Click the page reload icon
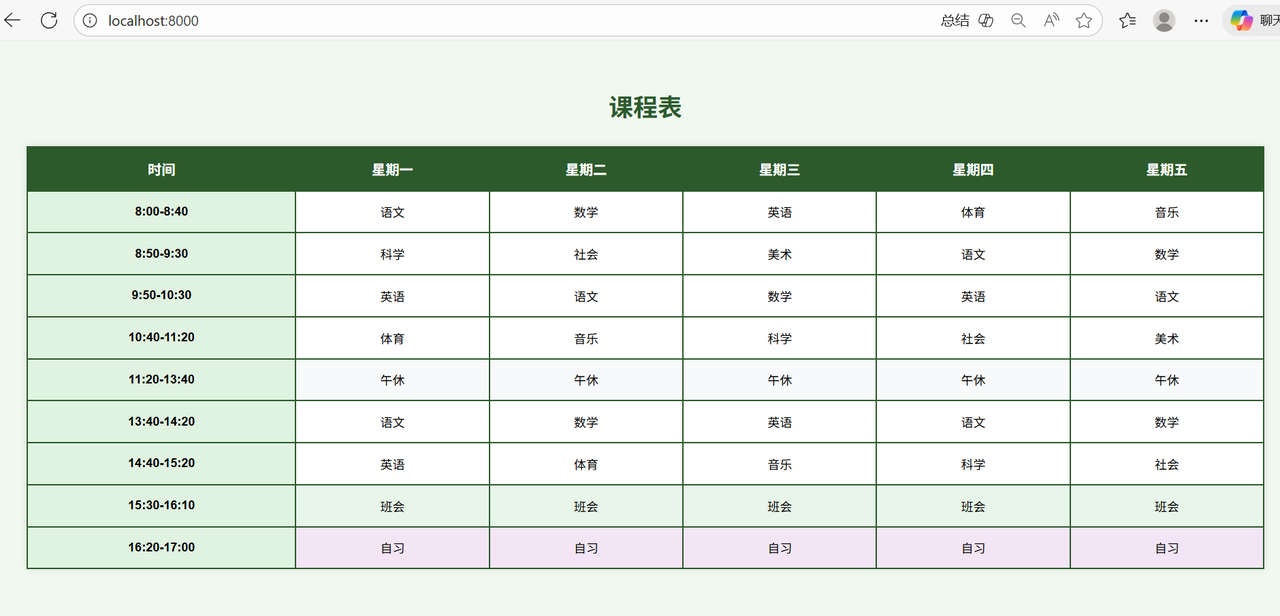This screenshot has height=616, width=1280. tap(49, 20)
